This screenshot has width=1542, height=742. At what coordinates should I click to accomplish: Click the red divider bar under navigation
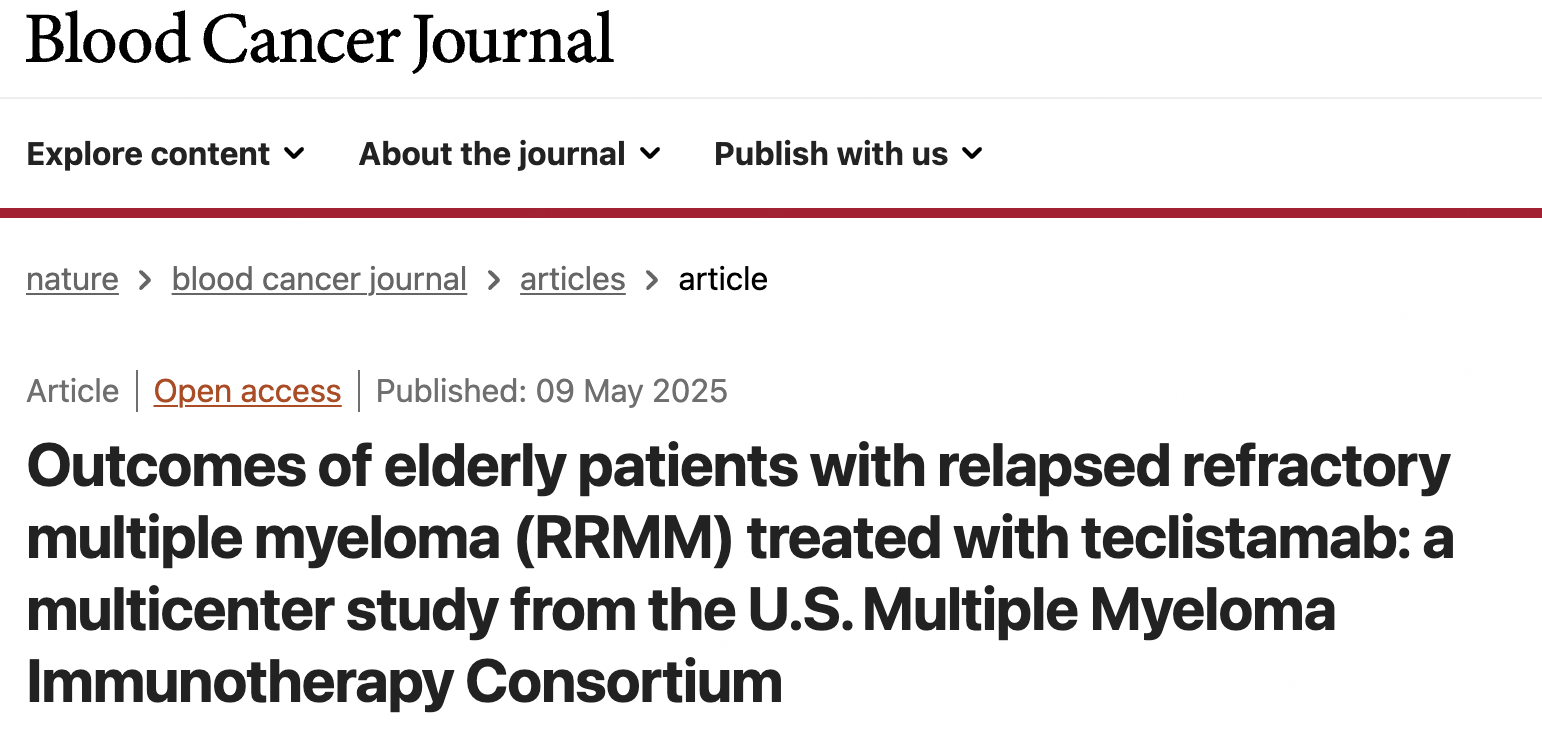point(771,212)
